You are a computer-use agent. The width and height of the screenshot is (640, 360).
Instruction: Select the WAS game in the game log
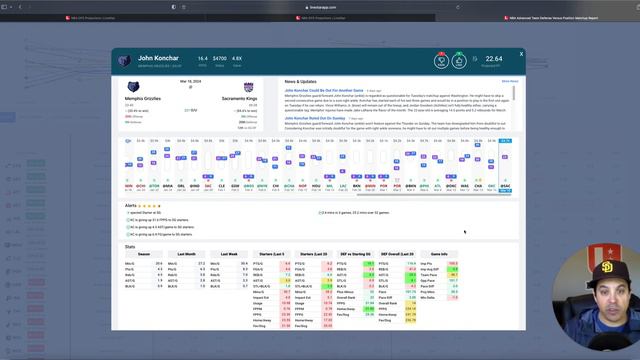[464, 186]
